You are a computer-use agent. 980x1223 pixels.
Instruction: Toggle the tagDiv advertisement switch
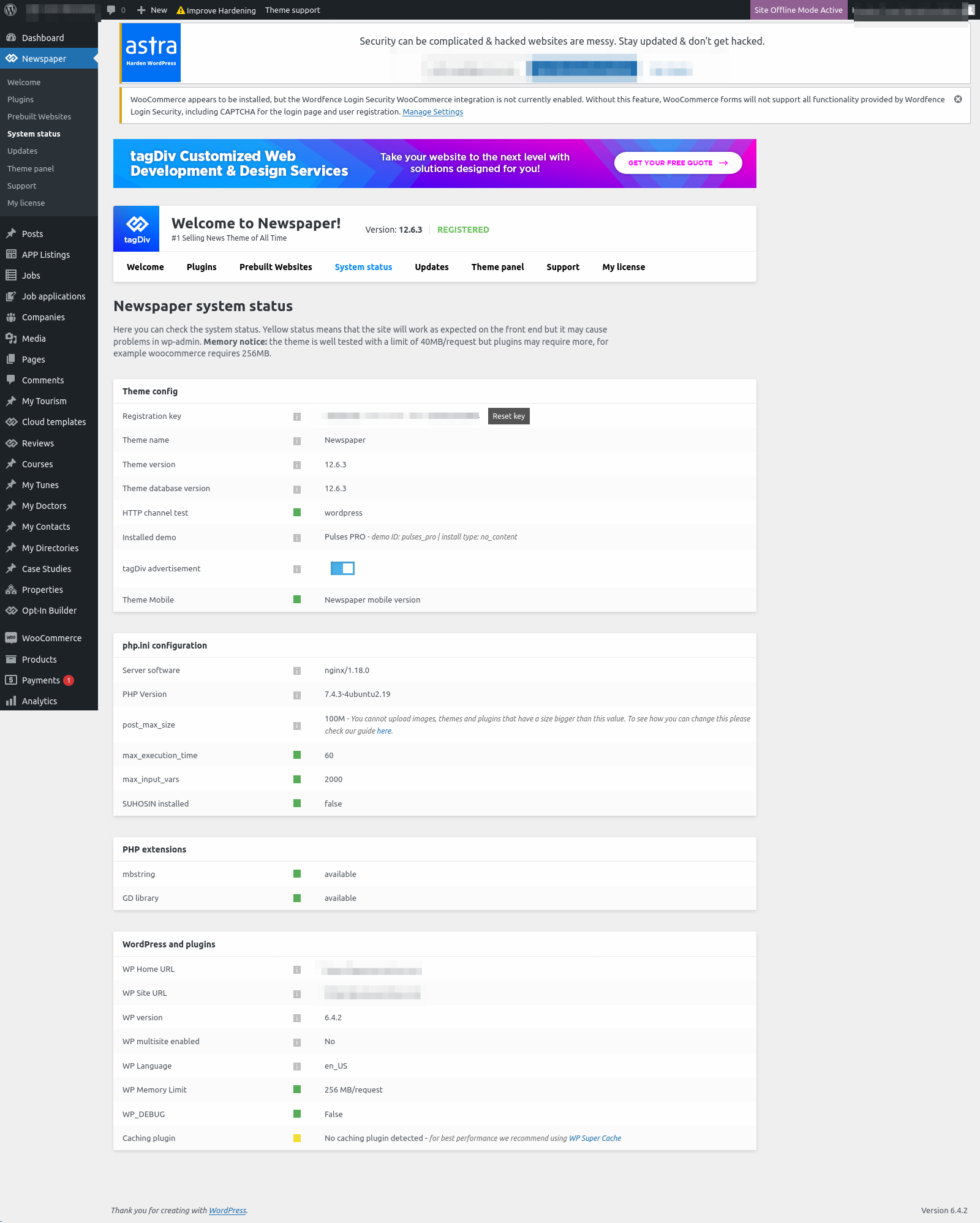pos(342,568)
